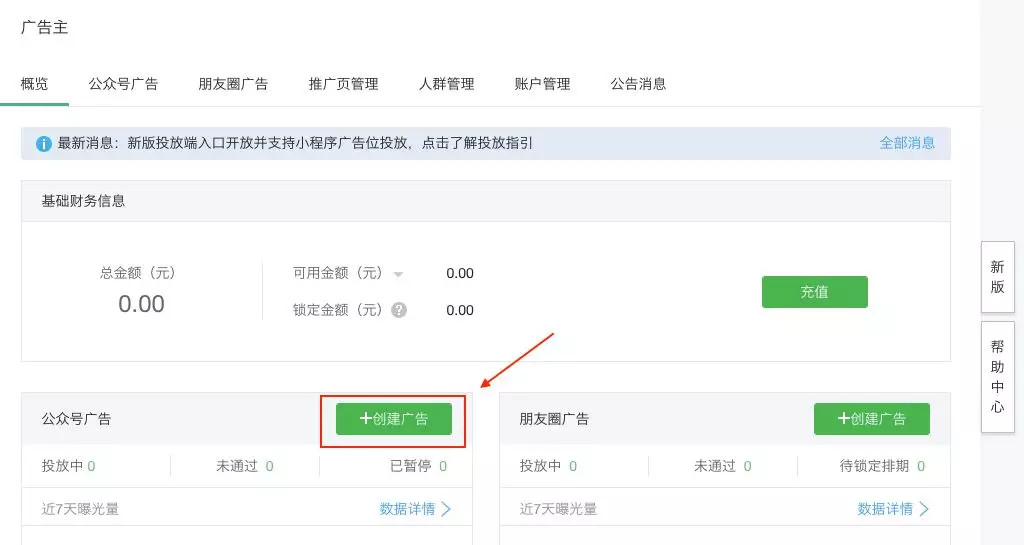1024x545 pixels.
Task: Select the 人群管理 tab
Action: point(446,84)
